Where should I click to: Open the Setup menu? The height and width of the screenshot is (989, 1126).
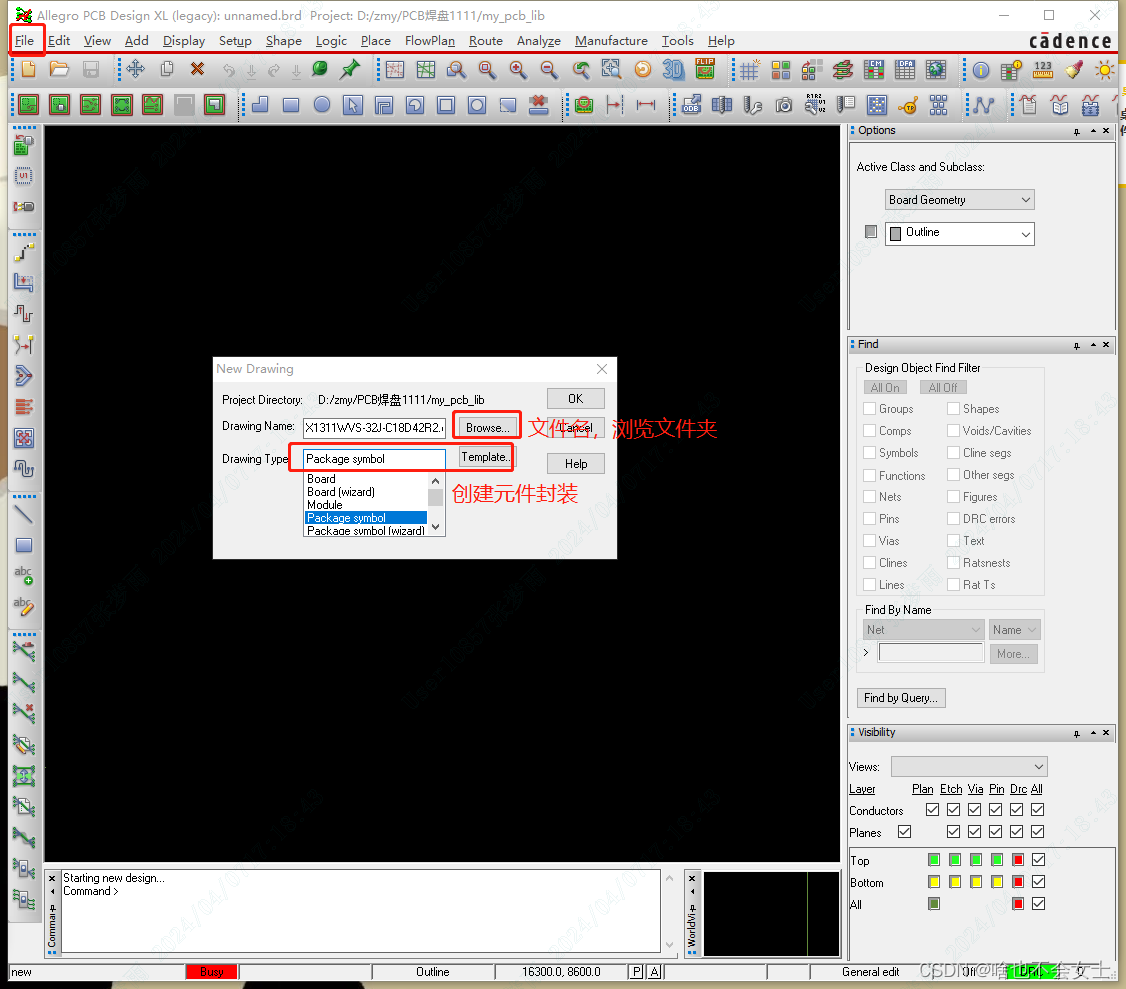pos(235,41)
